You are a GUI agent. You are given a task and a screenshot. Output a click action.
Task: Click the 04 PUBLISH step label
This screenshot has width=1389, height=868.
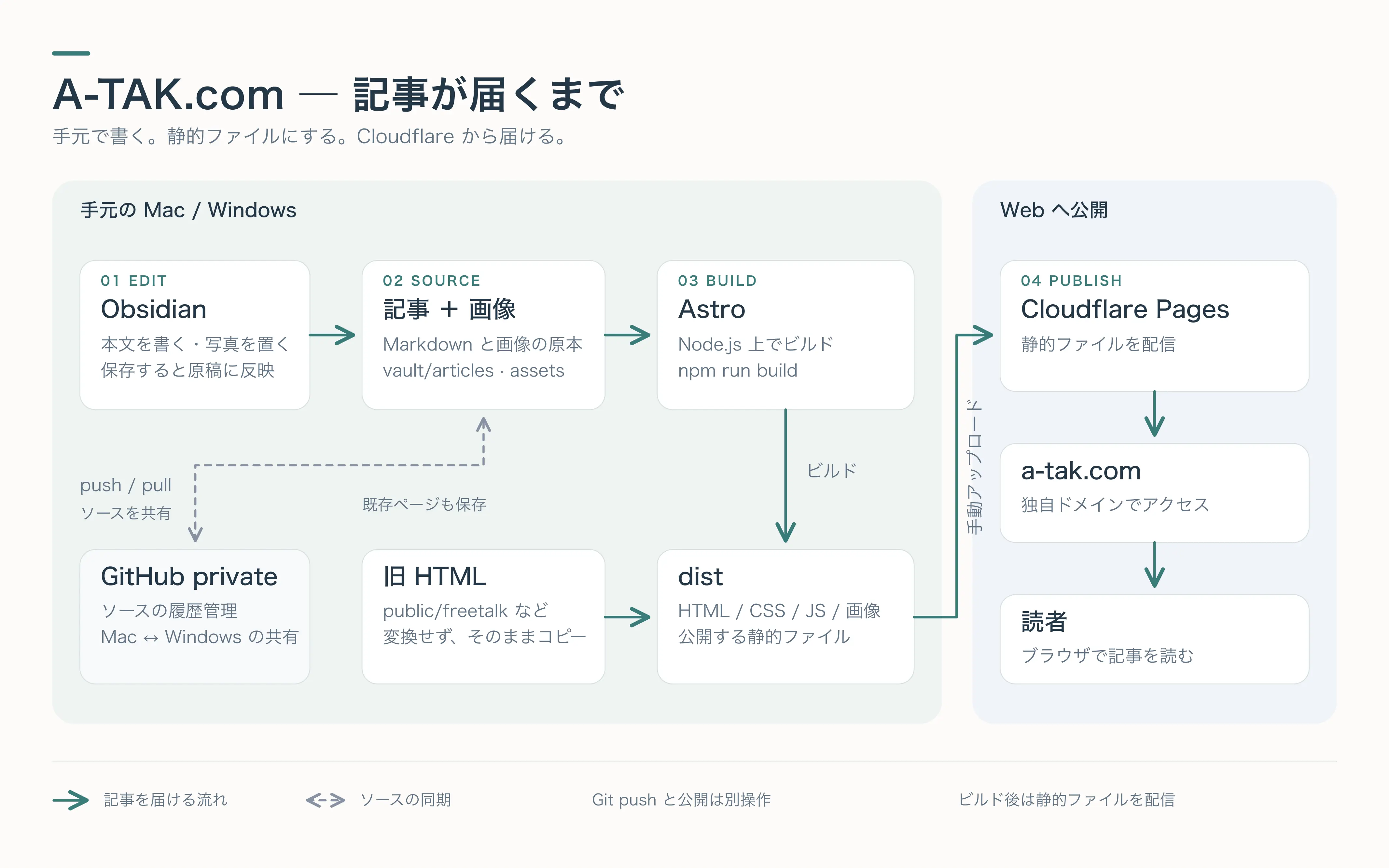[1071, 281]
